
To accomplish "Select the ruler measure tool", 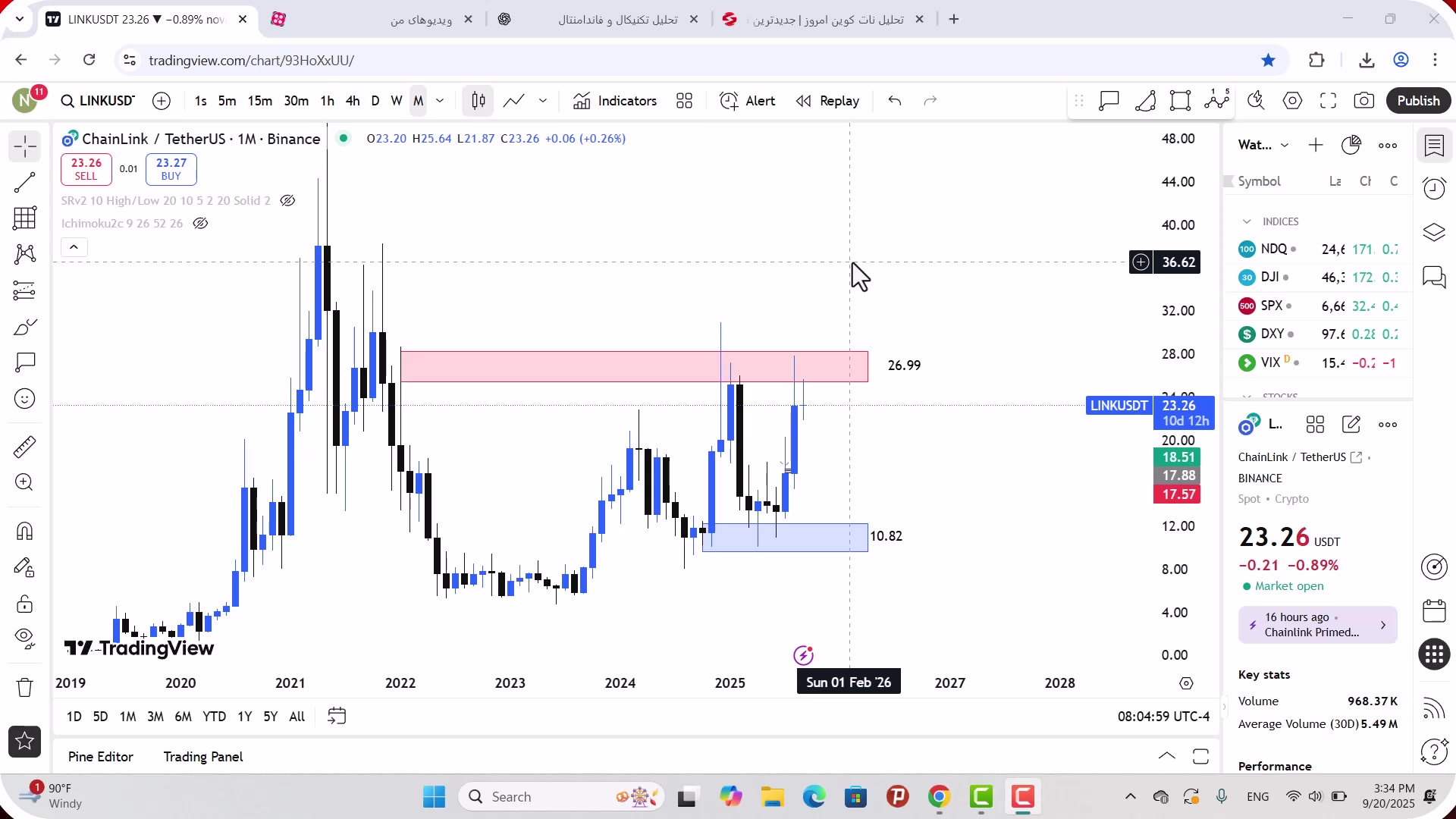I will coord(25,447).
